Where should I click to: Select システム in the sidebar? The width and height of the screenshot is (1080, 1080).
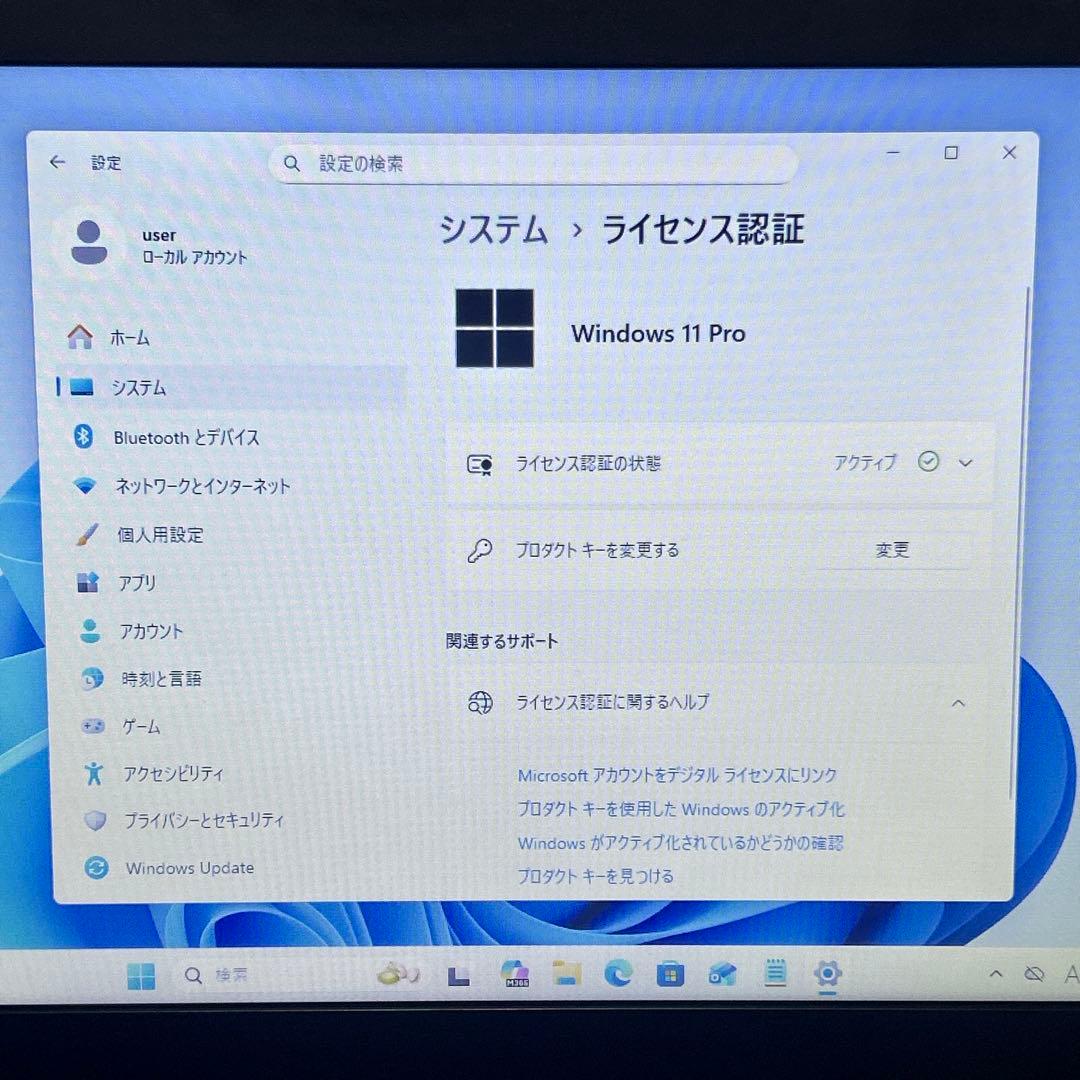[231, 387]
